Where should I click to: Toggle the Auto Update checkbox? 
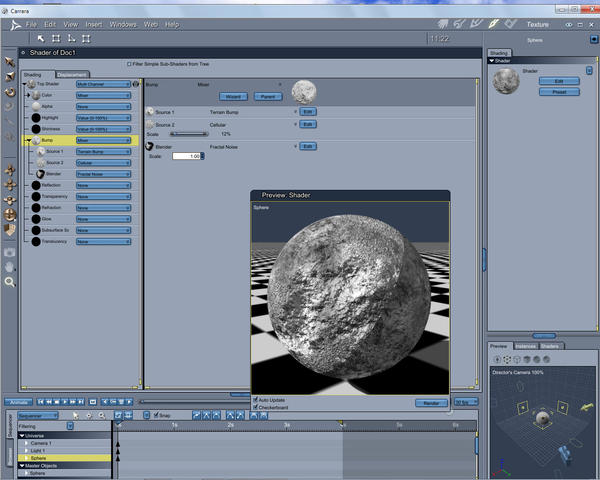[256, 399]
